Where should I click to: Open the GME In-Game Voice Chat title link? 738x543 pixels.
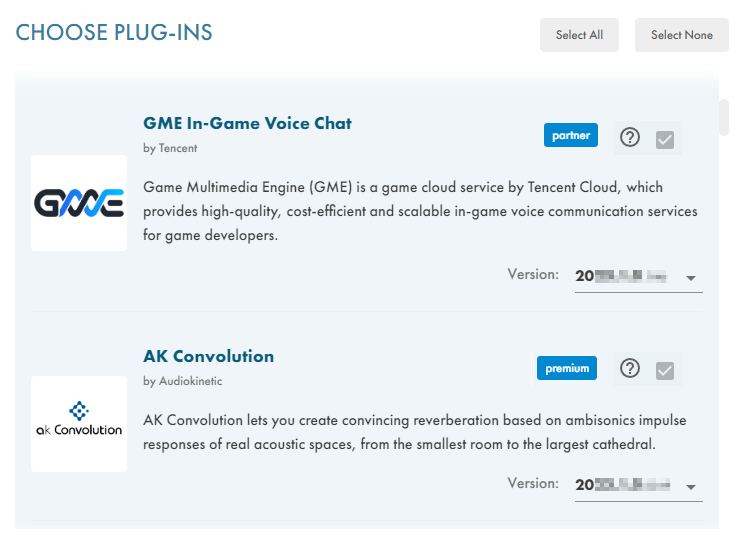pos(247,123)
